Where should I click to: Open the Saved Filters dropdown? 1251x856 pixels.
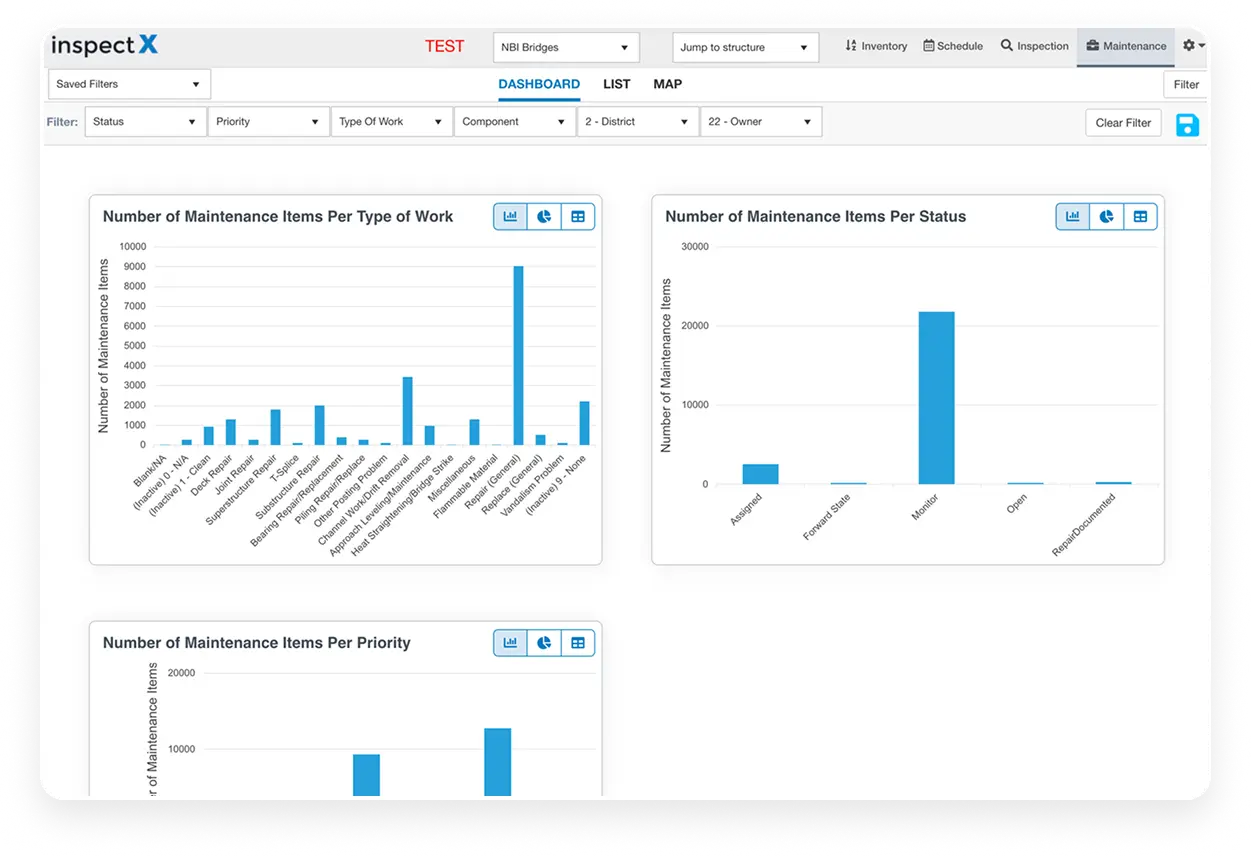(128, 84)
